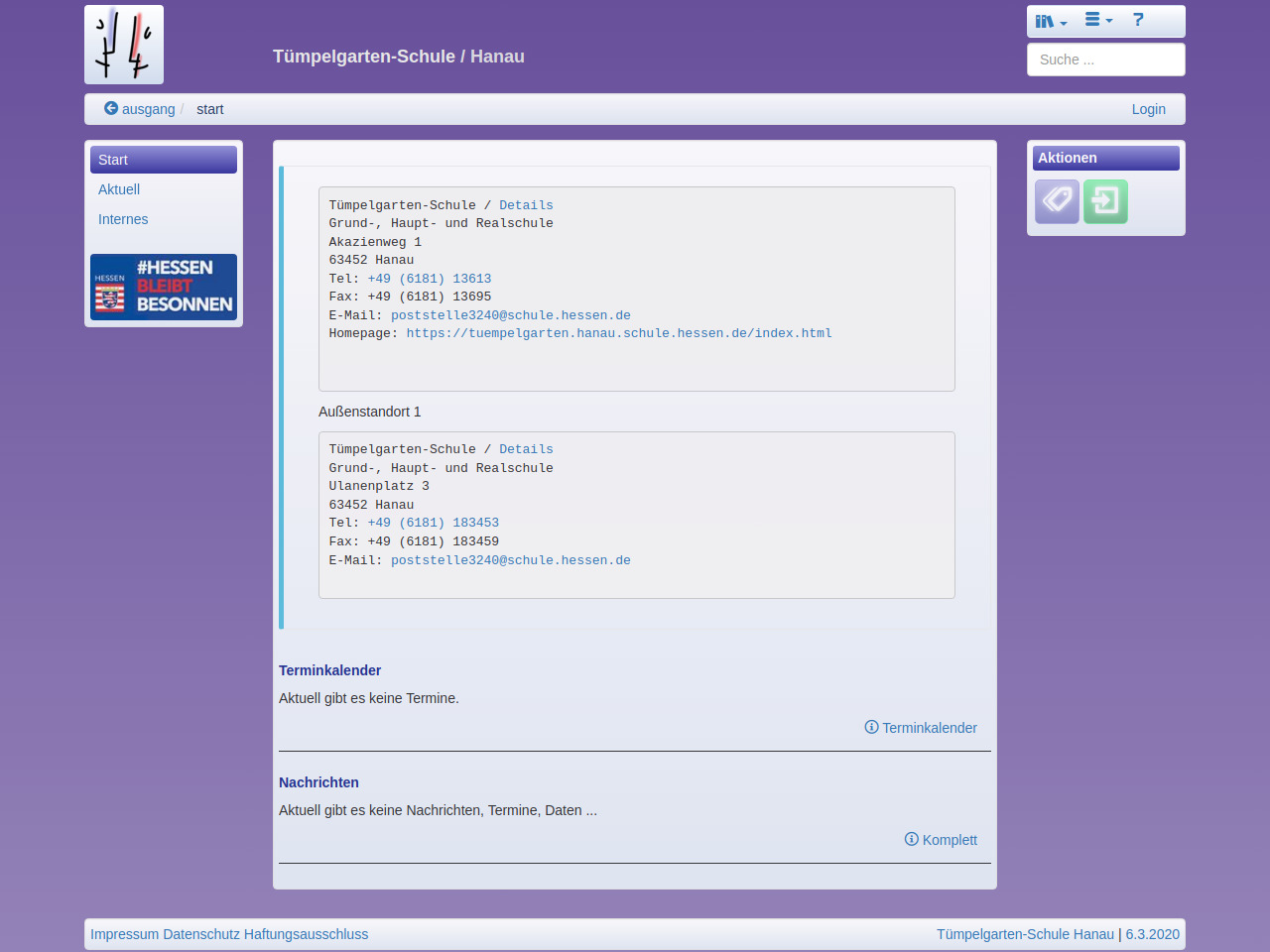Open Details for the Akazienweg location

(x=526, y=205)
